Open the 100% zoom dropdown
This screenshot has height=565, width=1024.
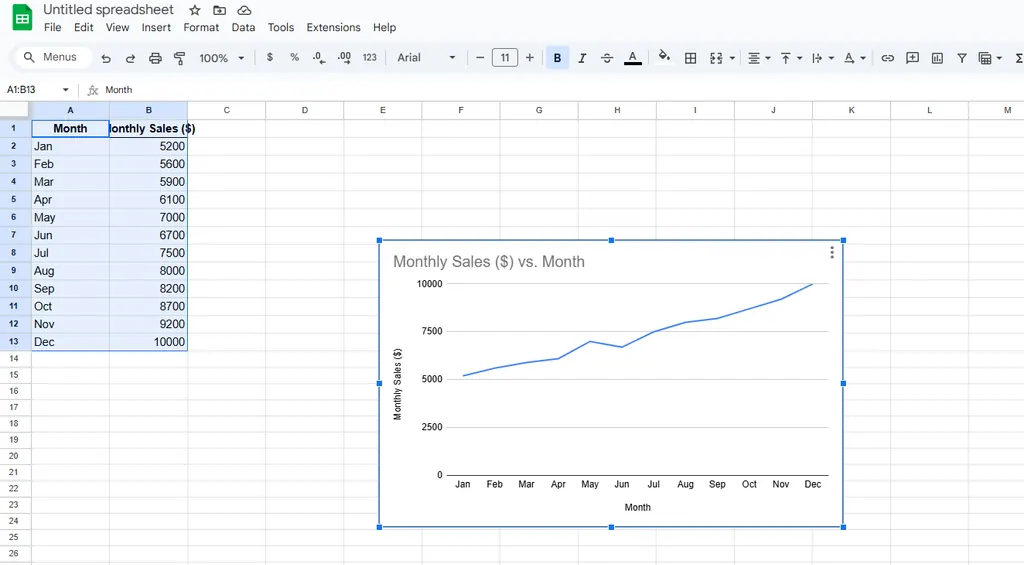(x=221, y=58)
